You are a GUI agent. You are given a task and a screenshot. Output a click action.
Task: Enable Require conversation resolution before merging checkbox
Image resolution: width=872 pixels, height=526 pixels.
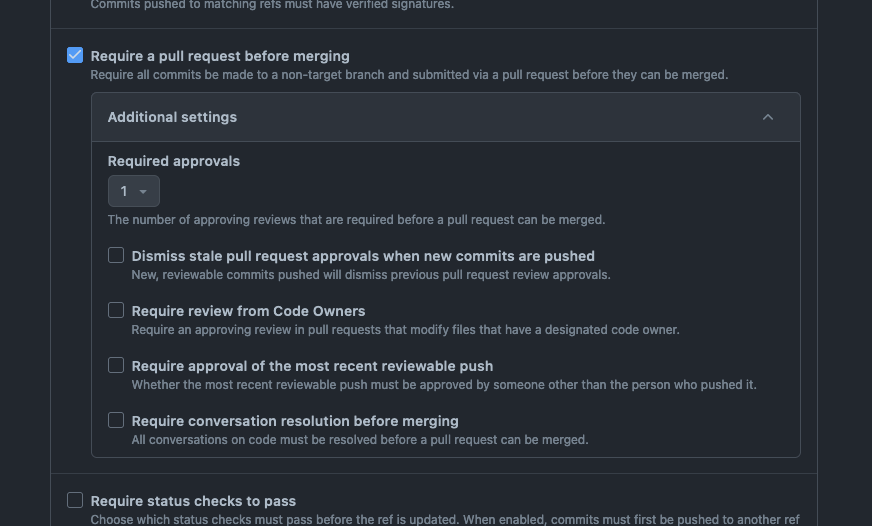pos(116,420)
